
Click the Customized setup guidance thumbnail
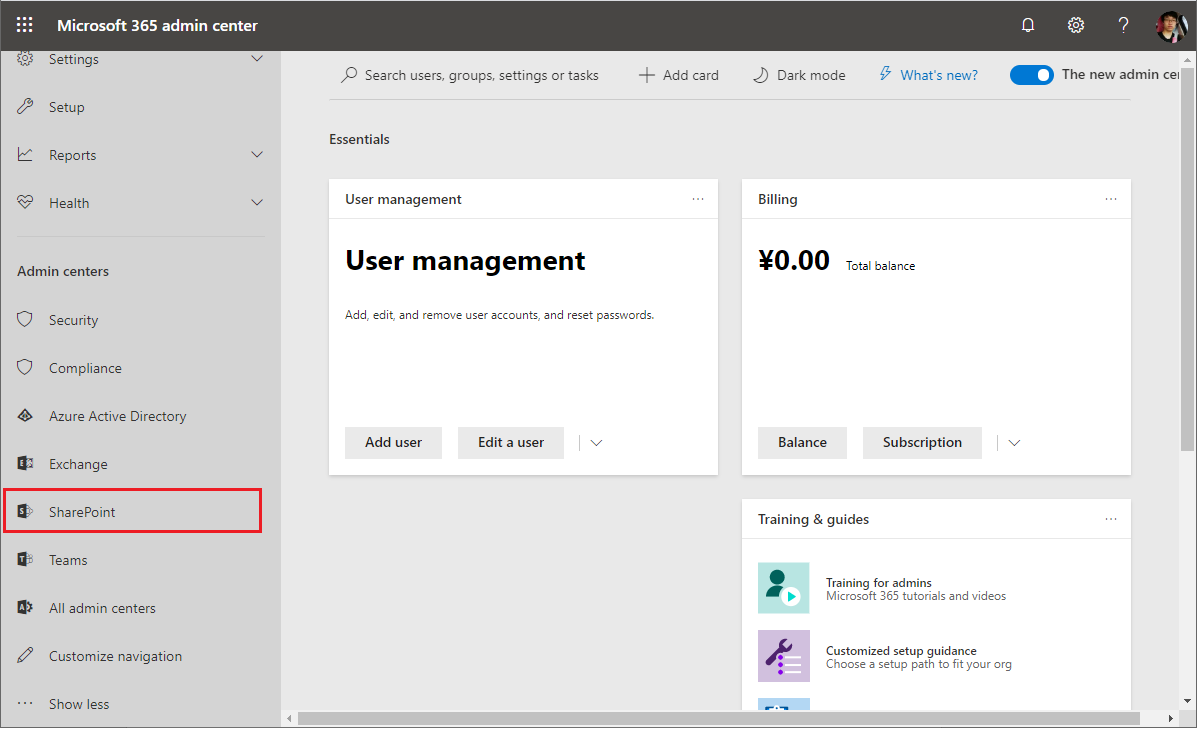tap(783, 656)
